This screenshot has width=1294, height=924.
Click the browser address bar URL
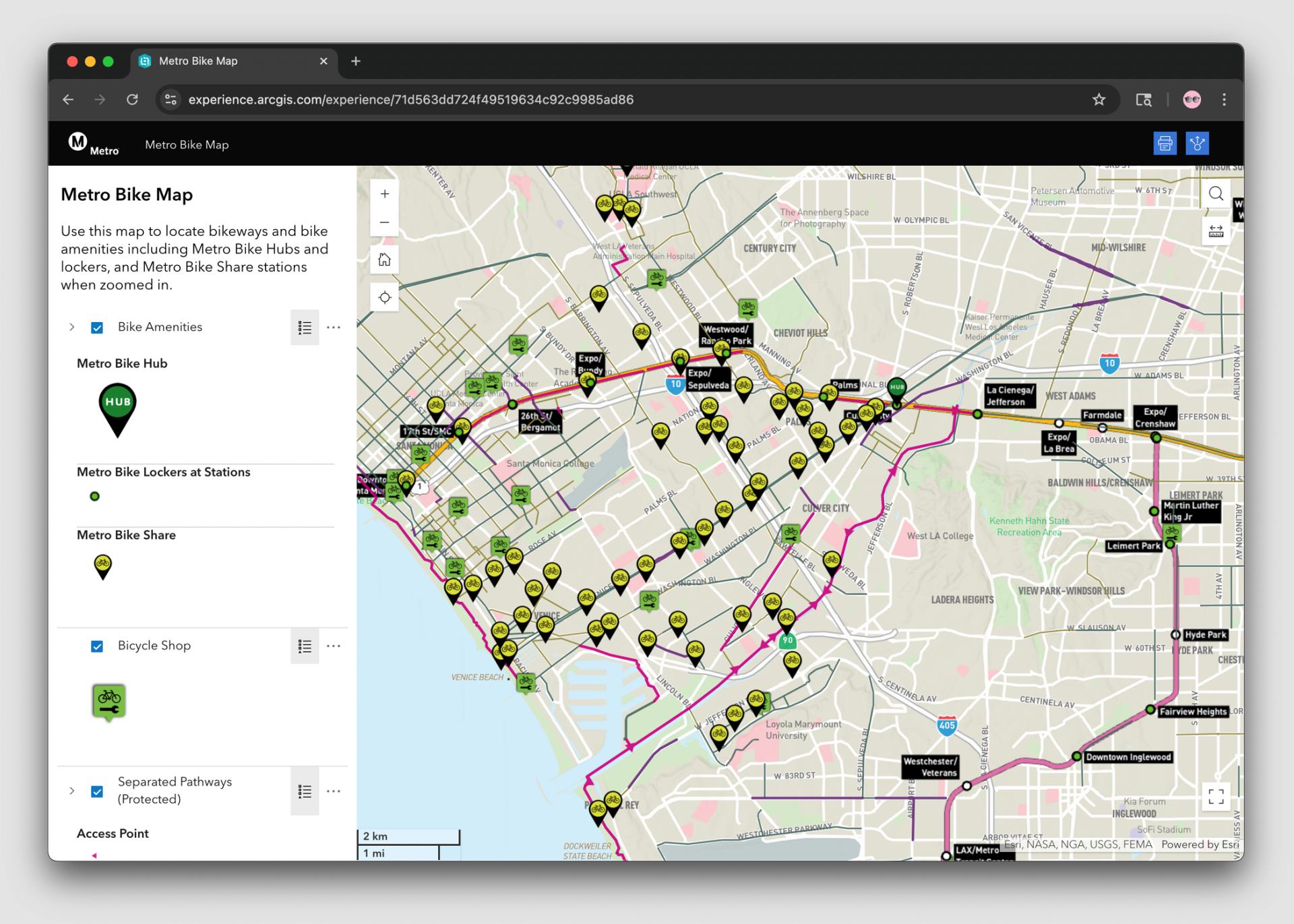pos(410,99)
